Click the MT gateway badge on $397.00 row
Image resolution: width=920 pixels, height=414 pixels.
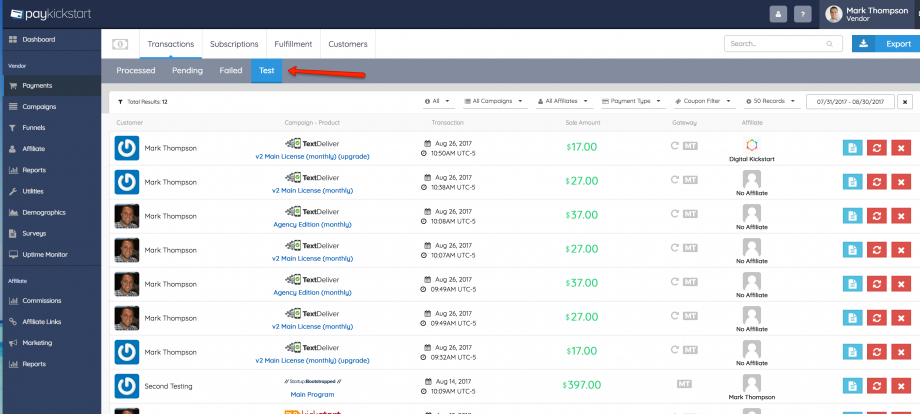(684, 384)
